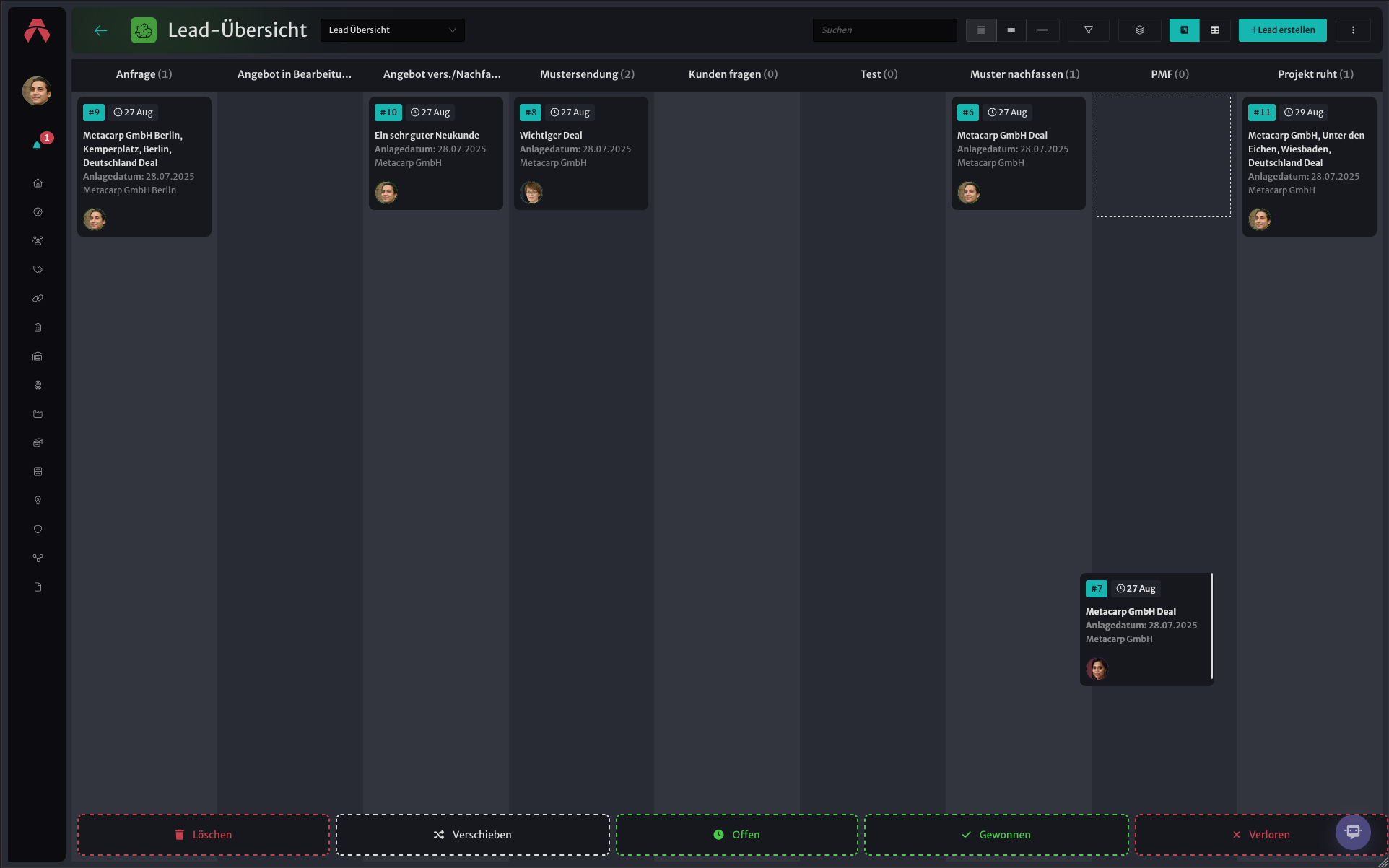Click the back arrow next to Lead-Übersicht

100,30
